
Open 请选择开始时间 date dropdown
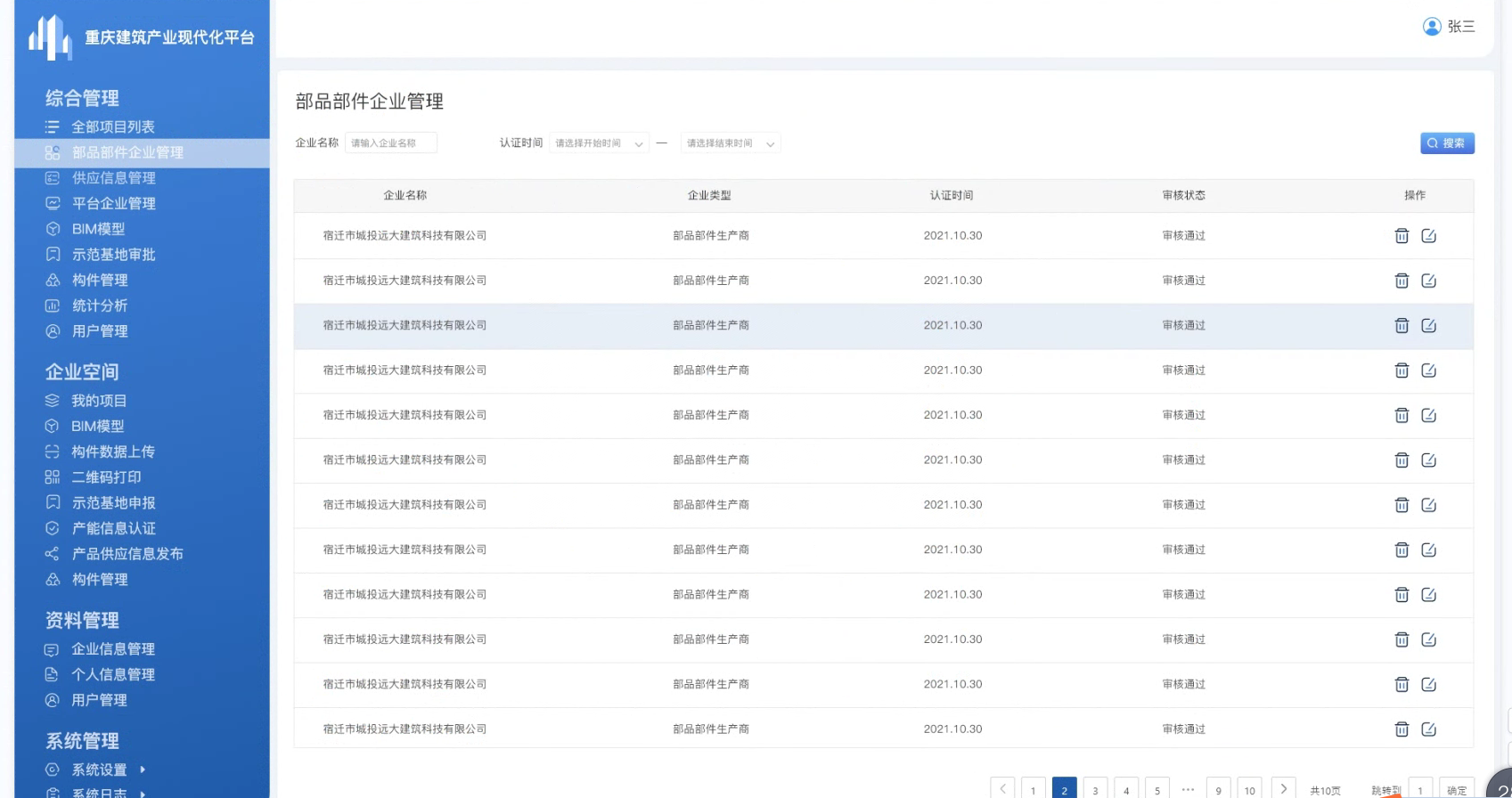click(x=599, y=143)
